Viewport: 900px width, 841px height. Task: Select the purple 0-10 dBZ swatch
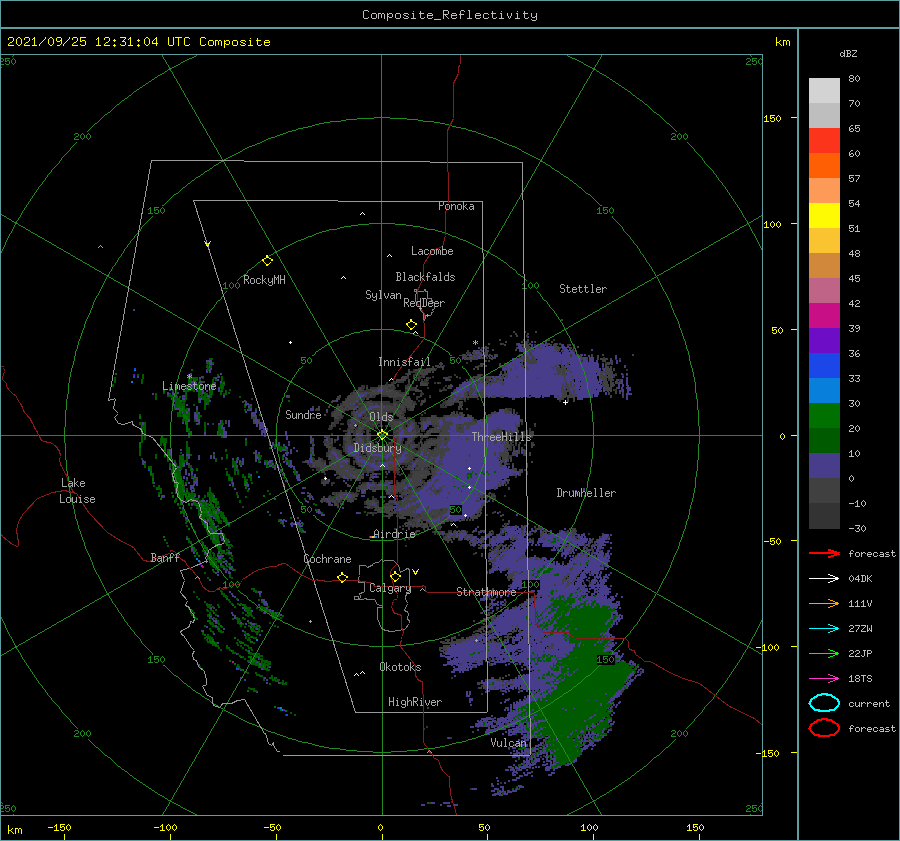(x=824, y=466)
